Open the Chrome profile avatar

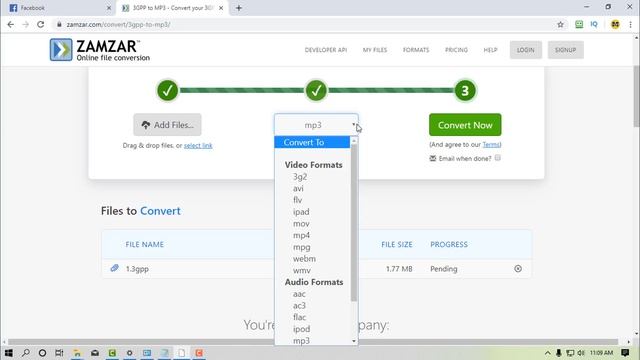[x=615, y=24]
